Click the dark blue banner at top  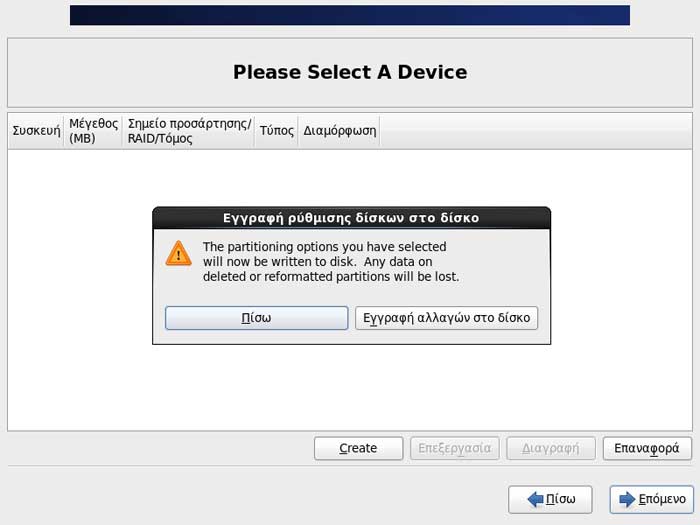350,15
